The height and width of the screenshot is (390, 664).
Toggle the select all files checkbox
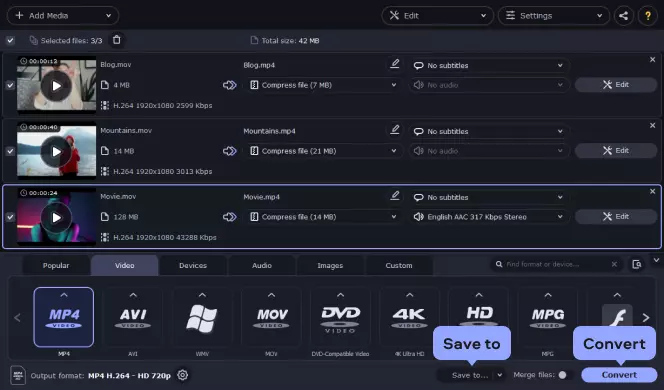(x=10, y=41)
